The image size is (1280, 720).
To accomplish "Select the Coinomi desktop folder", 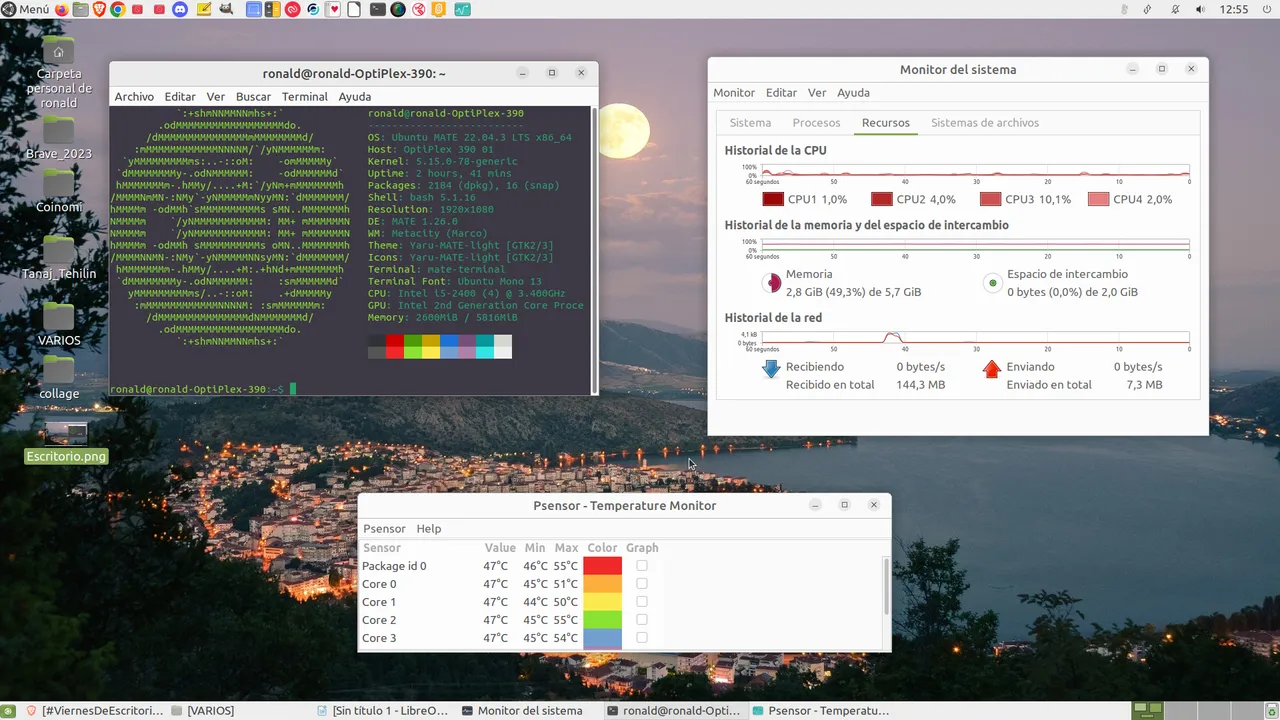I will pyautogui.click(x=58, y=191).
